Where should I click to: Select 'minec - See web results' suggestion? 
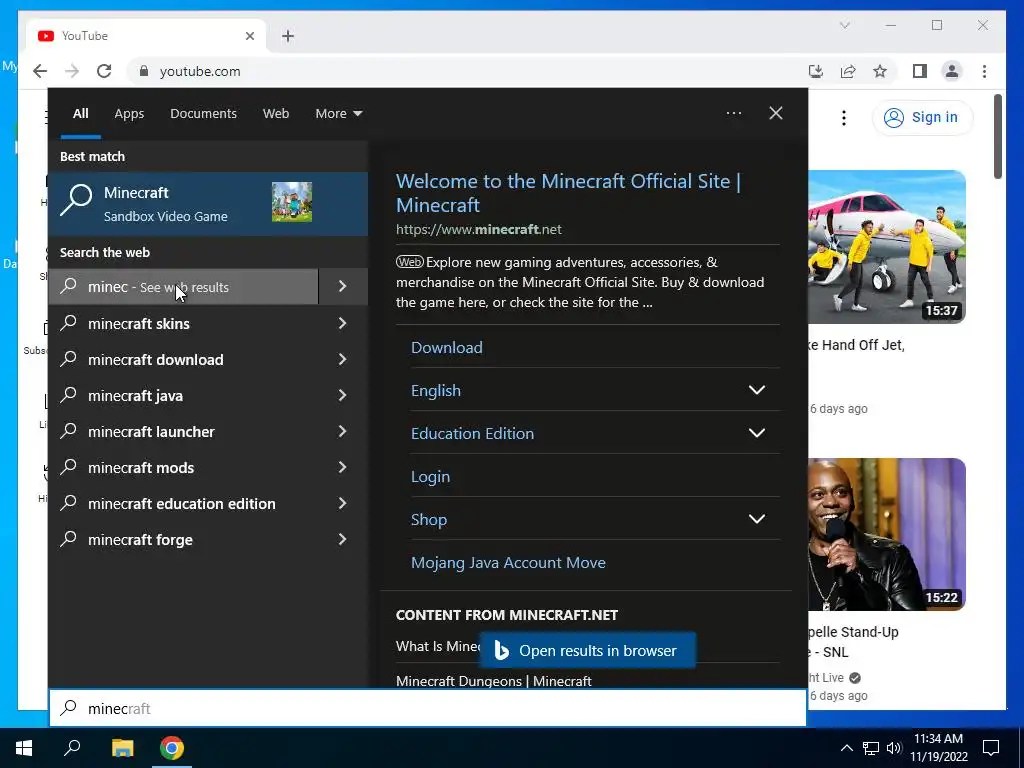[x=183, y=287]
